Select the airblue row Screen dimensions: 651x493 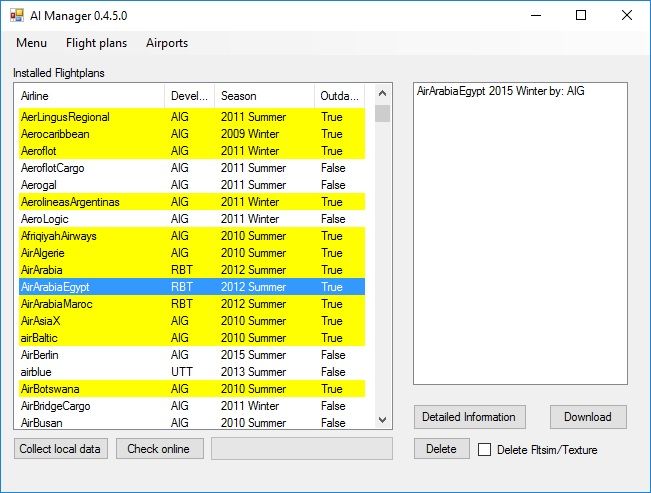click(x=192, y=372)
